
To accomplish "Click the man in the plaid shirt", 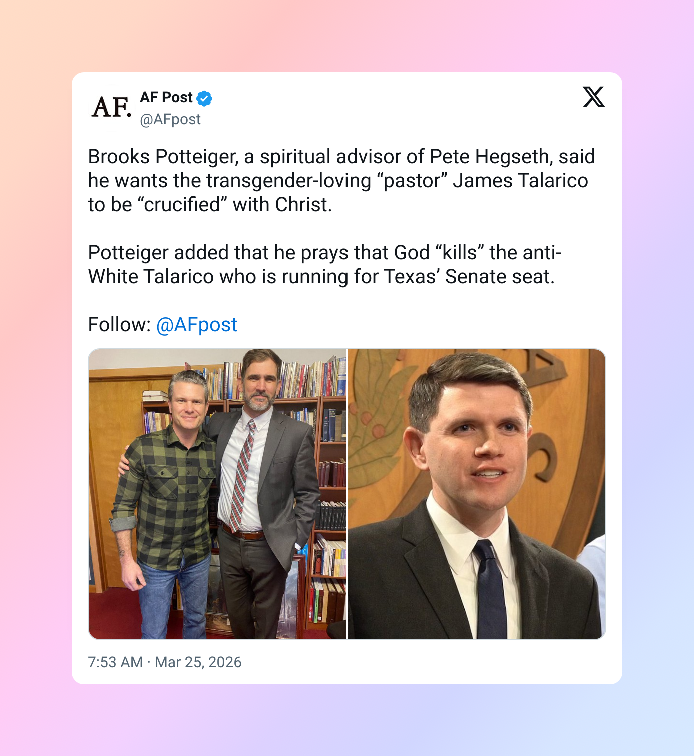I will click(166, 506).
